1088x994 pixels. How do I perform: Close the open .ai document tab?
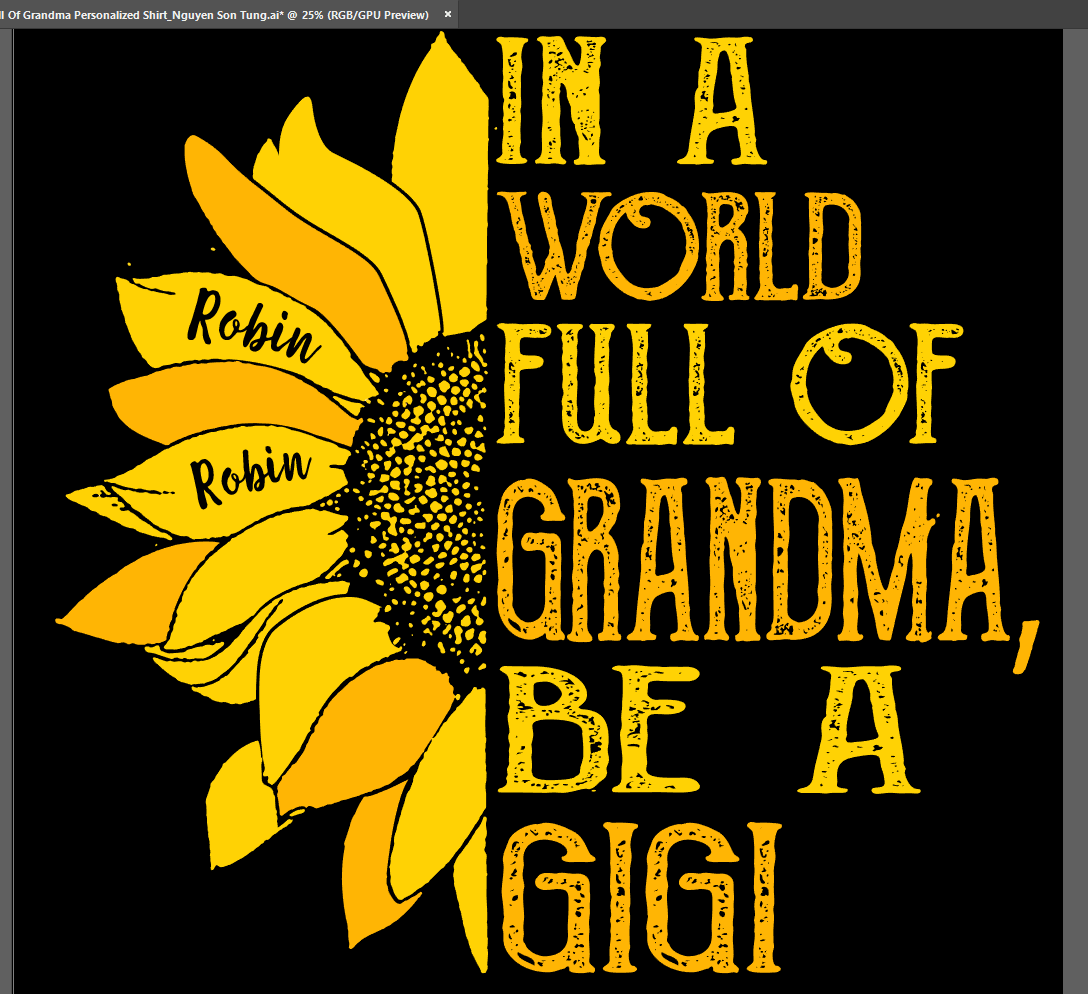click(x=448, y=14)
